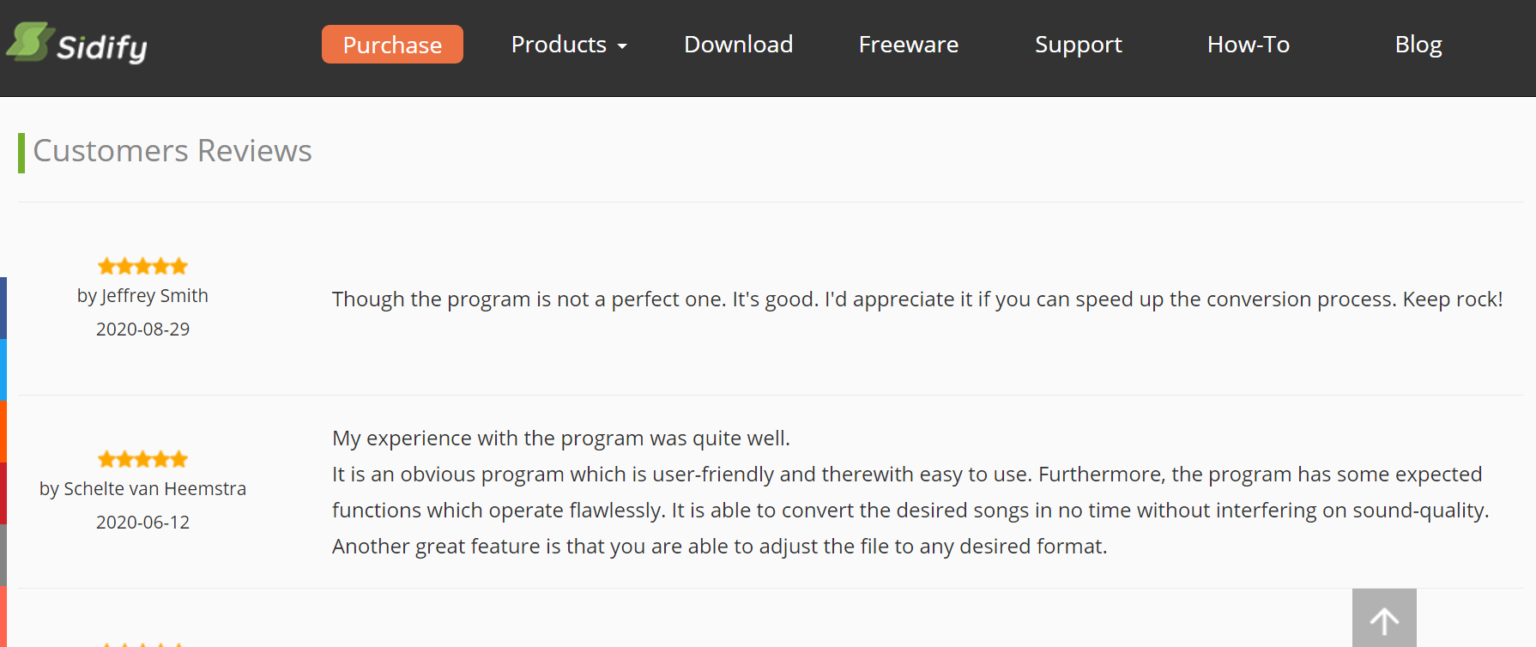Click the Sidify brand name text
This screenshot has width=1536, height=647.
pyautogui.click(x=102, y=47)
